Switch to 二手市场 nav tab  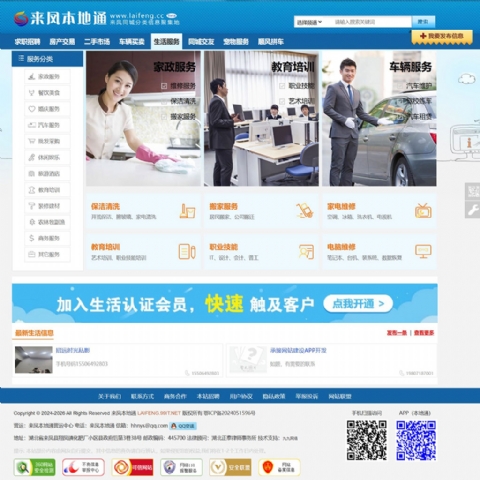click(x=97, y=42)
